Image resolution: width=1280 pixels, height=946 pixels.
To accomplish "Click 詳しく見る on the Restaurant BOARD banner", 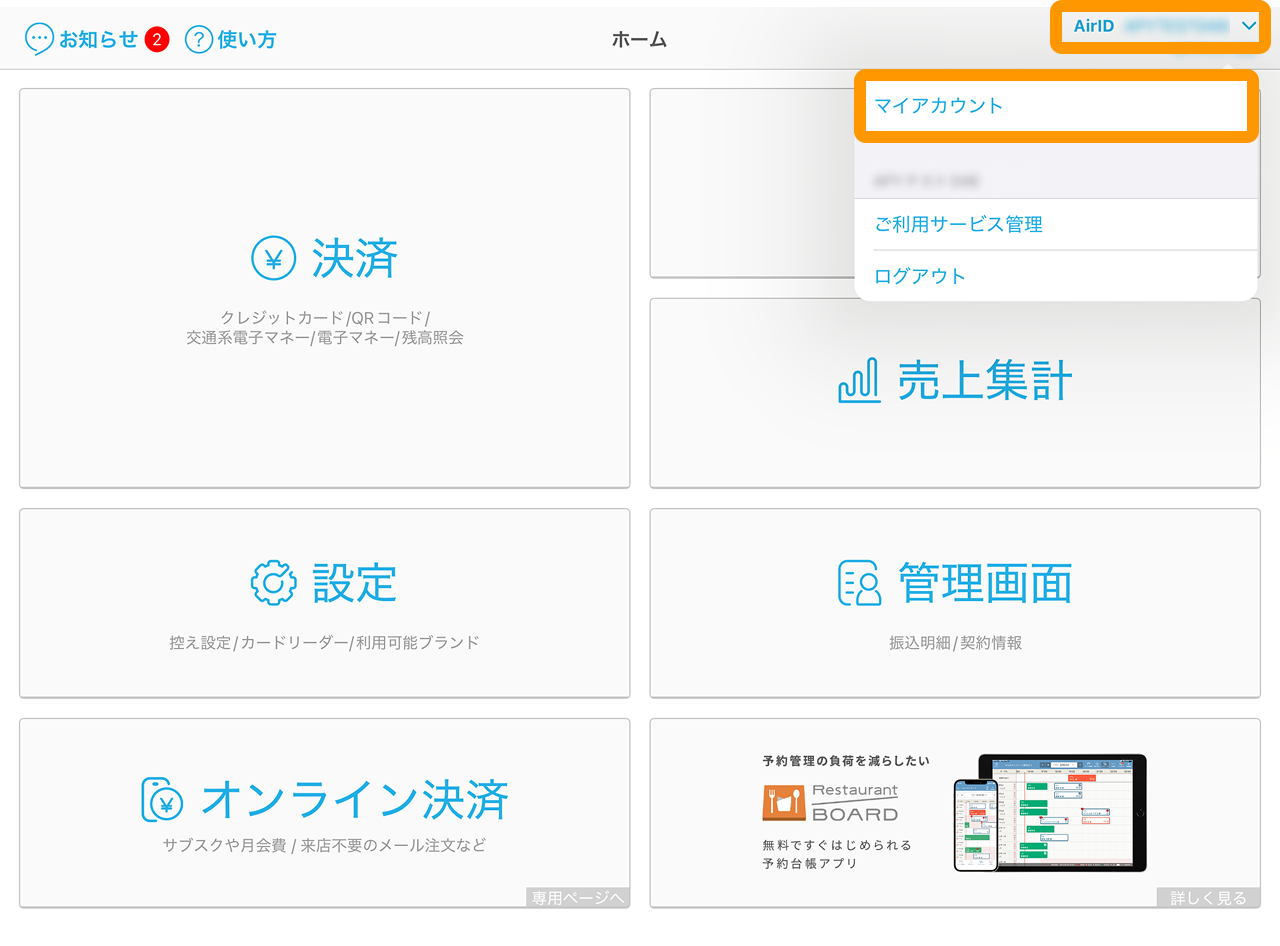I will (x=1208, y=898).
